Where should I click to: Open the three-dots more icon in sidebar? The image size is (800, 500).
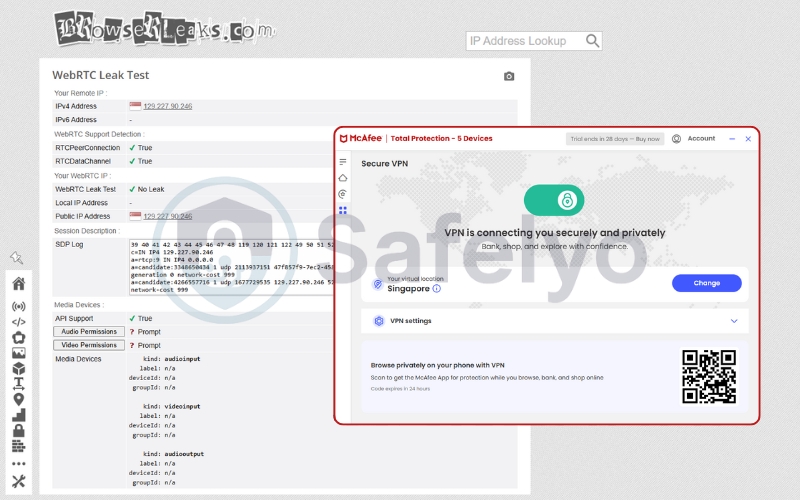(x=19, y=464)
